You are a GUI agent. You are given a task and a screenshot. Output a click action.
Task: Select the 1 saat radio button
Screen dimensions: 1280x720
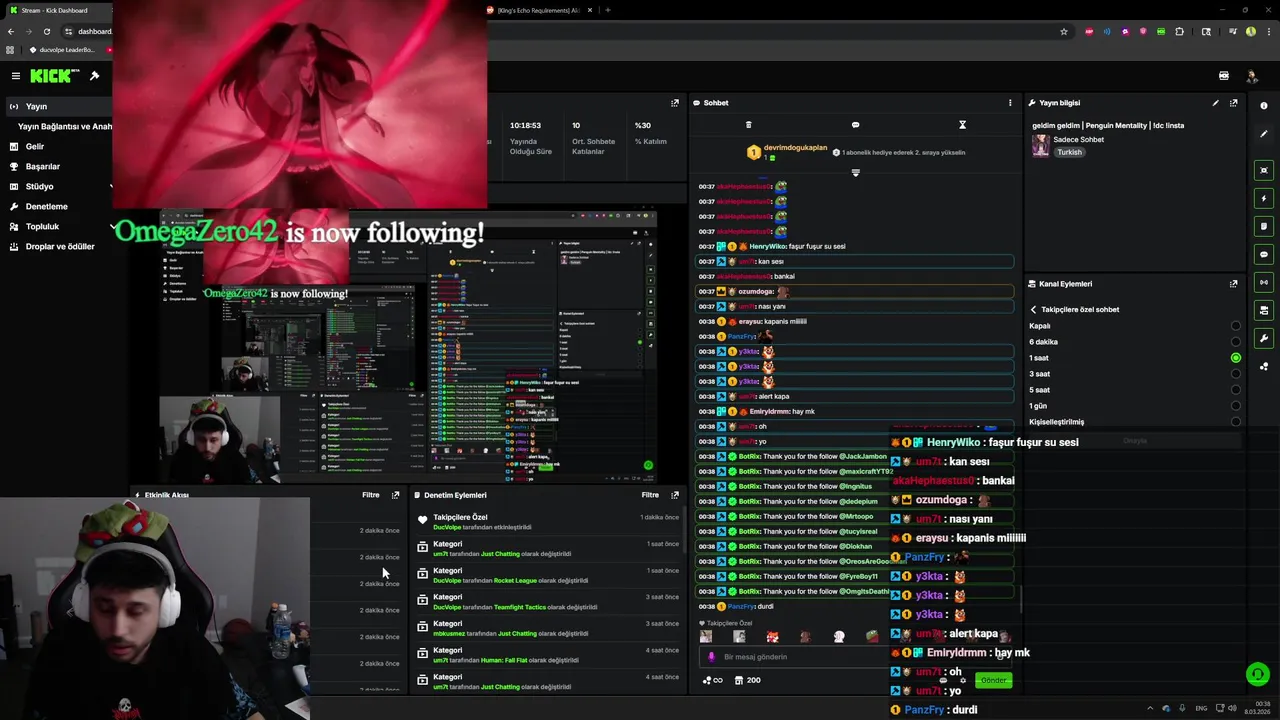(1236, 358)
